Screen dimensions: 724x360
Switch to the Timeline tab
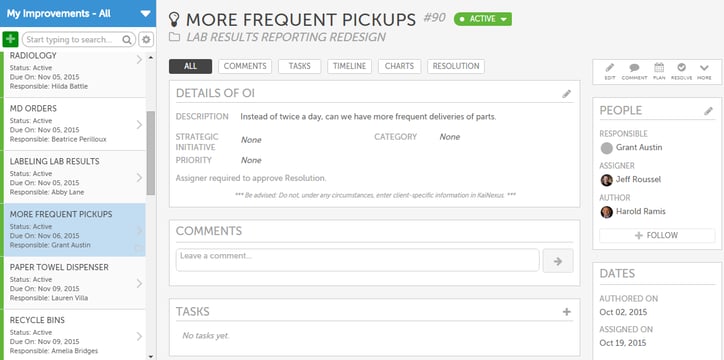click(x=349, y=66)
